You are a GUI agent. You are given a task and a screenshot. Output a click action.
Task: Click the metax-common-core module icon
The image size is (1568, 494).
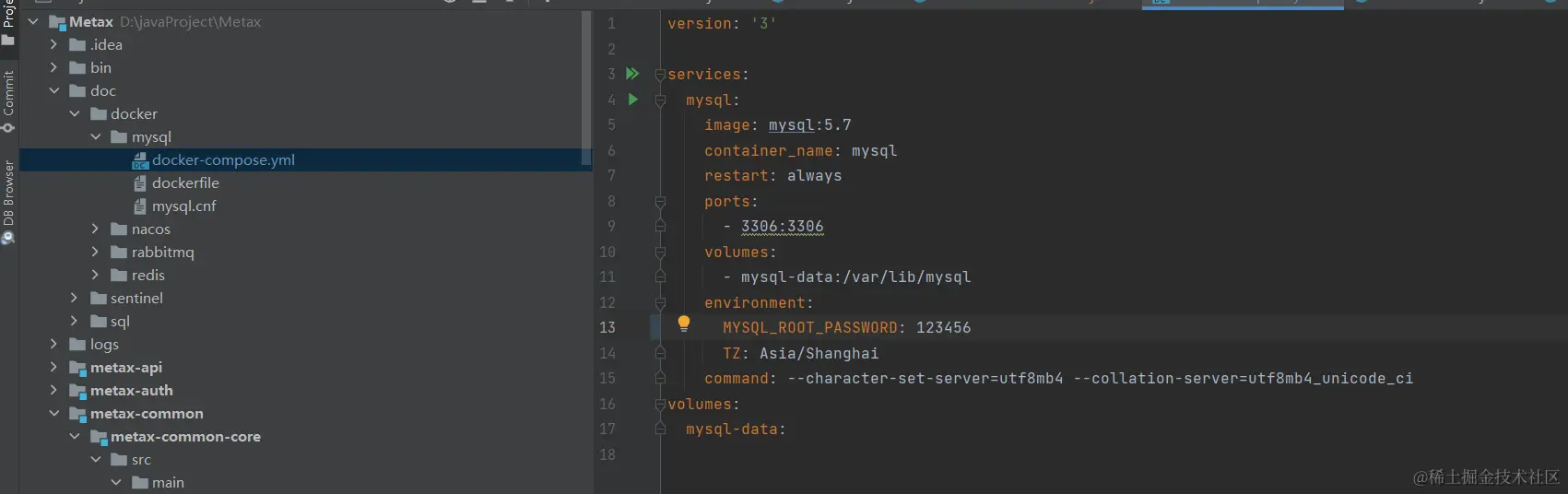pyautogui.click(x=99, y=437)
